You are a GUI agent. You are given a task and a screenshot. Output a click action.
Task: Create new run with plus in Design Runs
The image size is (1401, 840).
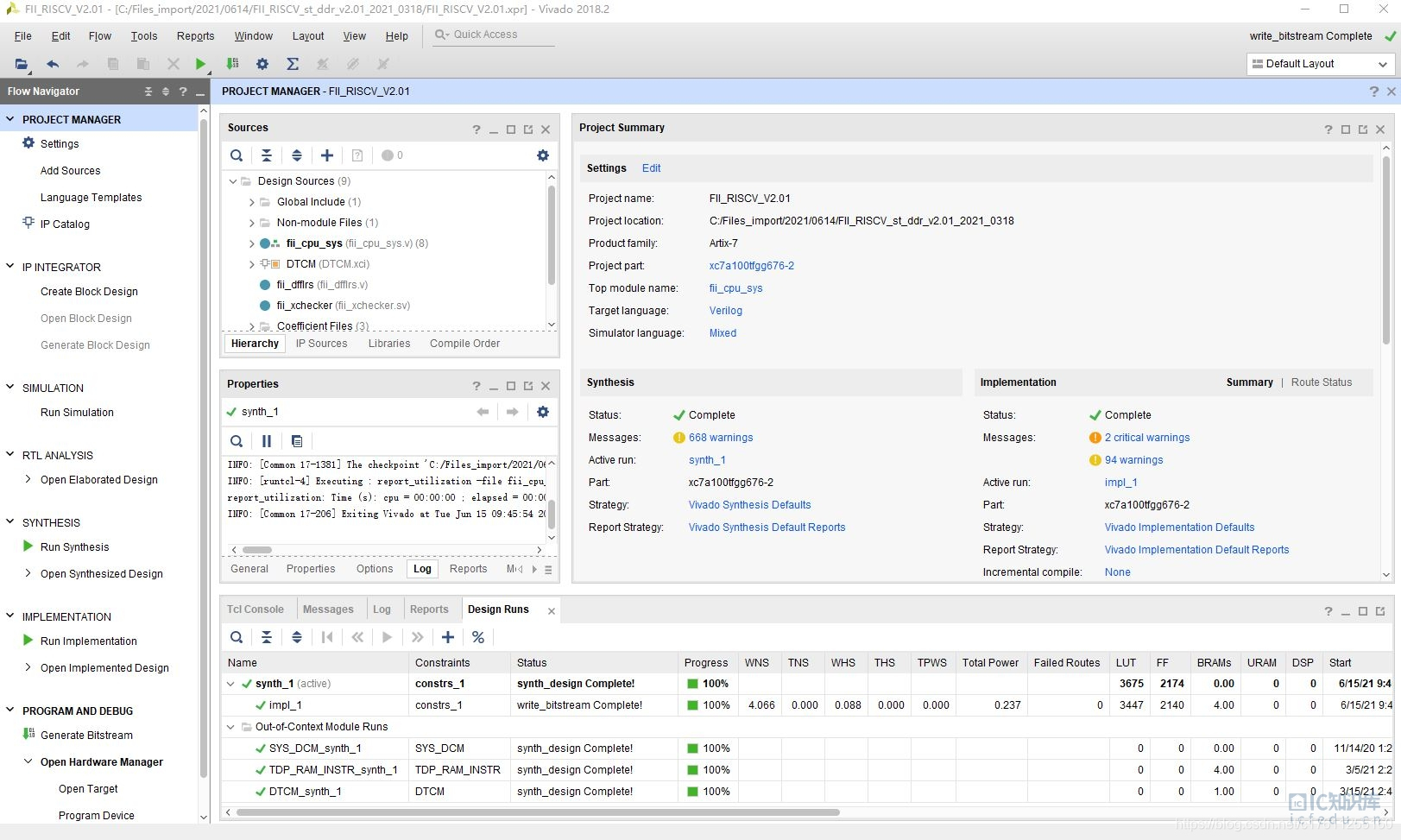click(x=448, y=637)
